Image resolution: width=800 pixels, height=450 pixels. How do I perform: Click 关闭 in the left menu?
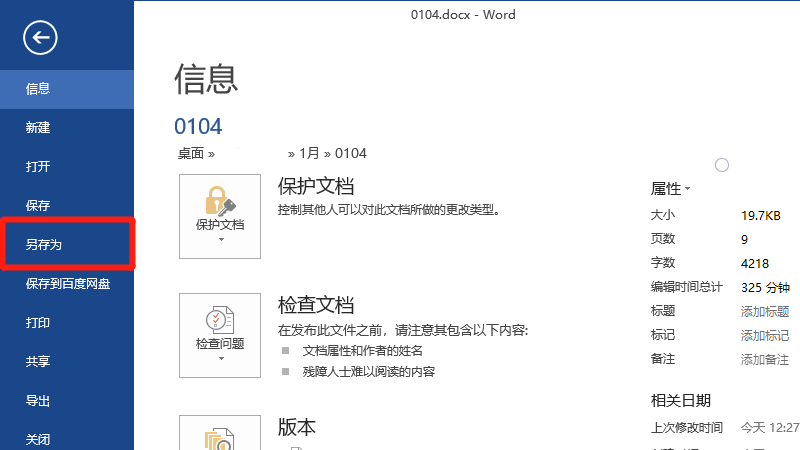point(38,439)
